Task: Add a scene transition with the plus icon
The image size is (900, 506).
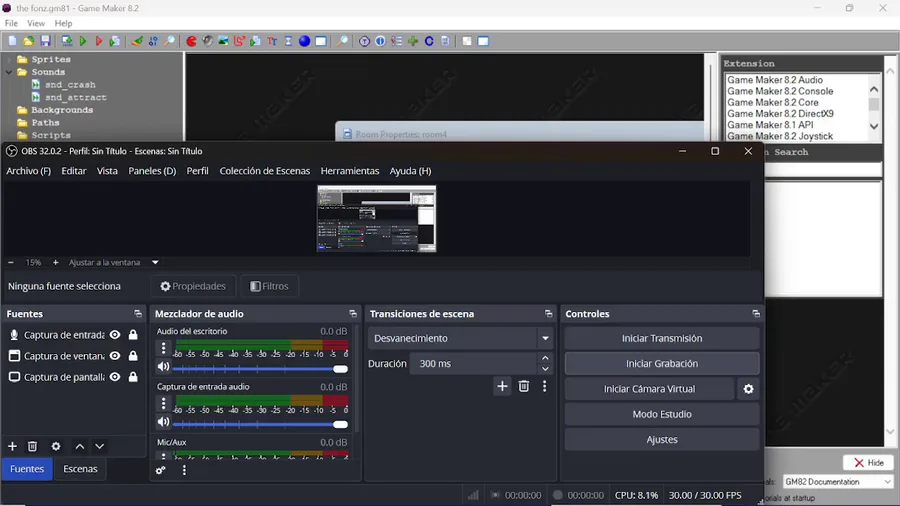Action: tap(502, 387)
